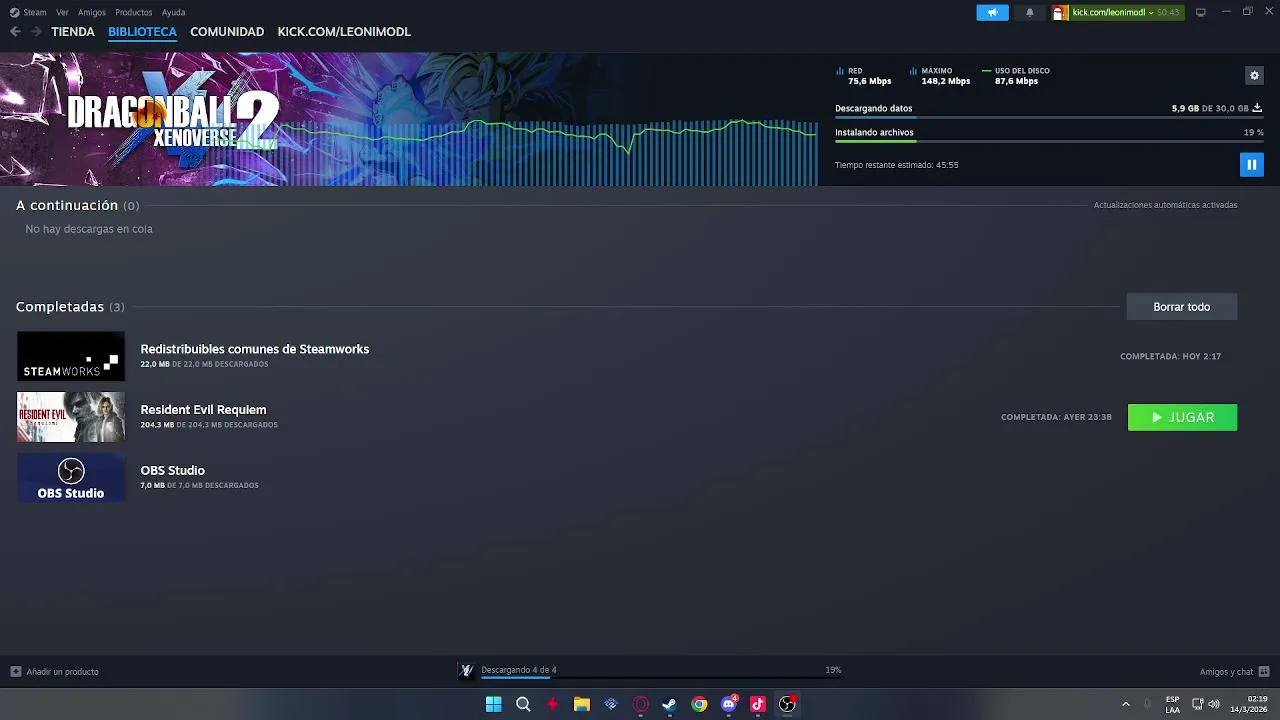Click the Tiempo restante estimado: 45:55 text
This screenshot has width=1280, height=720.
[896, 165]
